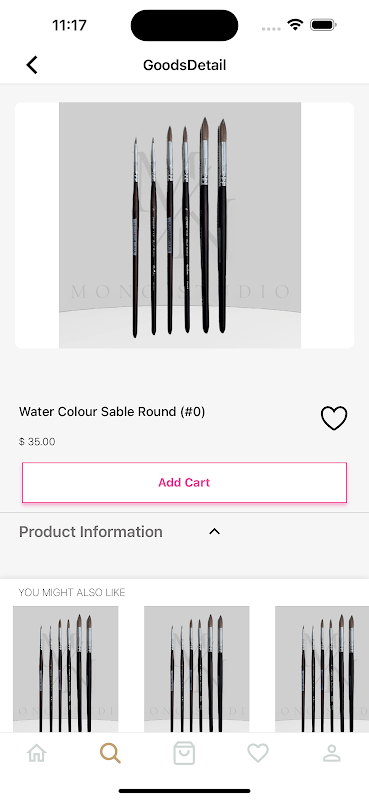This screenshot has width=369, height=800.
Task: Tap the battery icon in status bar
Action: (323, 24)
